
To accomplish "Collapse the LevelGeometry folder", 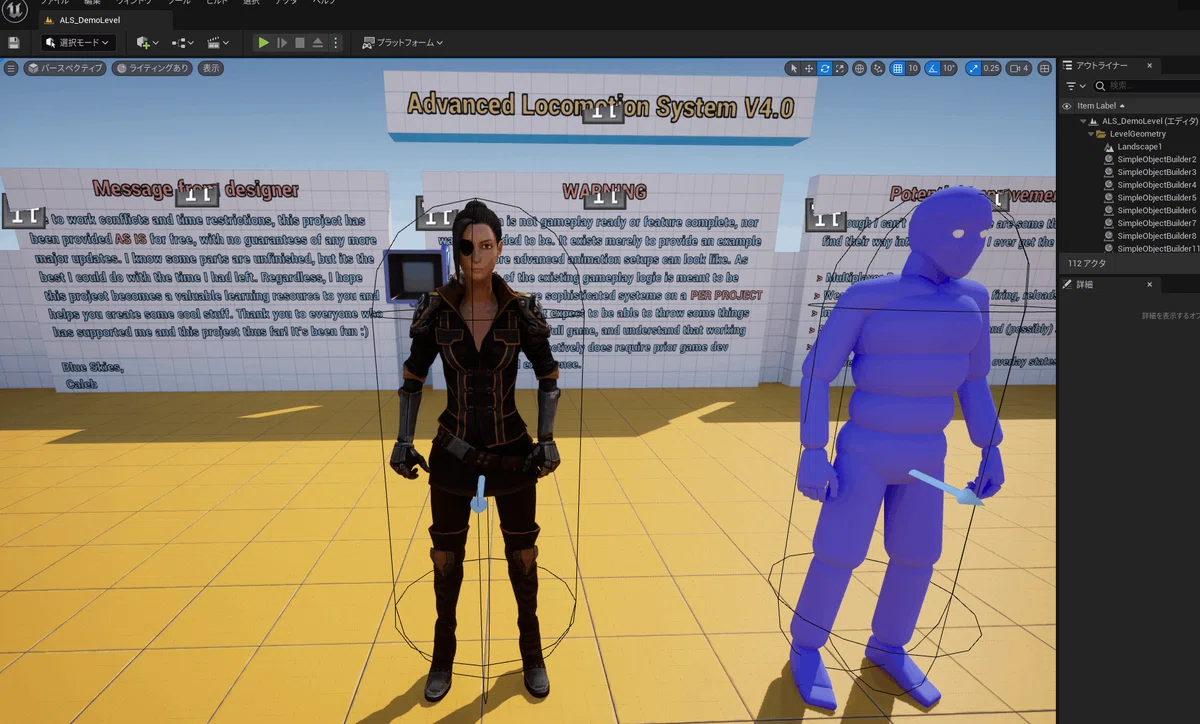I will [1091, 134].
